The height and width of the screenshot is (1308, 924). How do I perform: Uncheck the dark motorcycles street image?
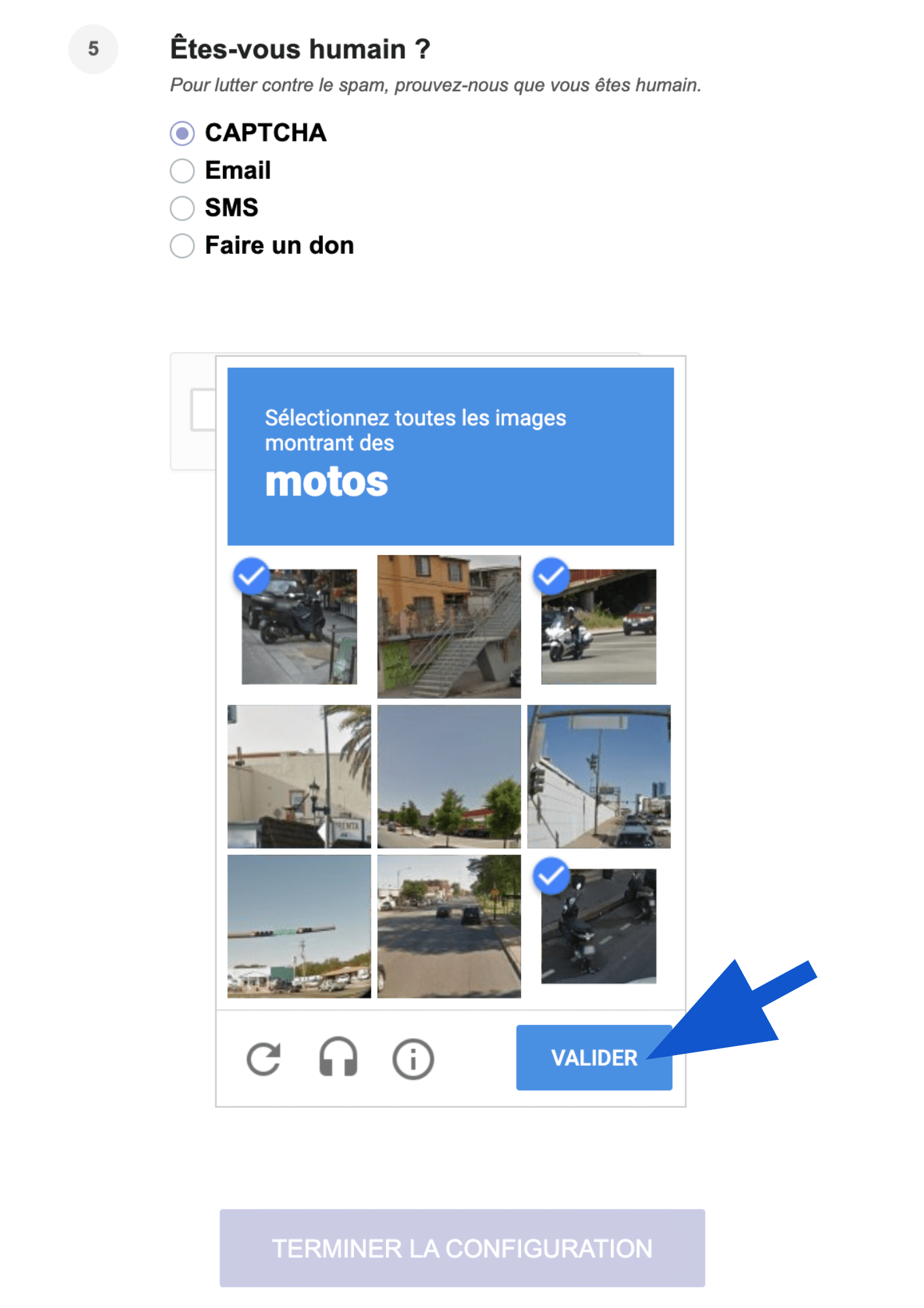tap(599, 926)
